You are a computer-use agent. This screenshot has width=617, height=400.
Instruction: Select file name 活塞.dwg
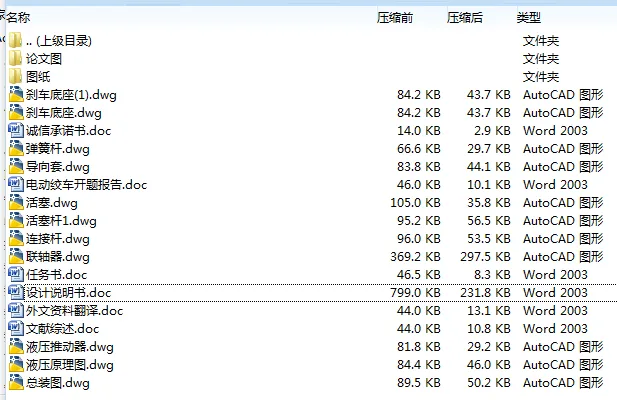coord(52,203)
